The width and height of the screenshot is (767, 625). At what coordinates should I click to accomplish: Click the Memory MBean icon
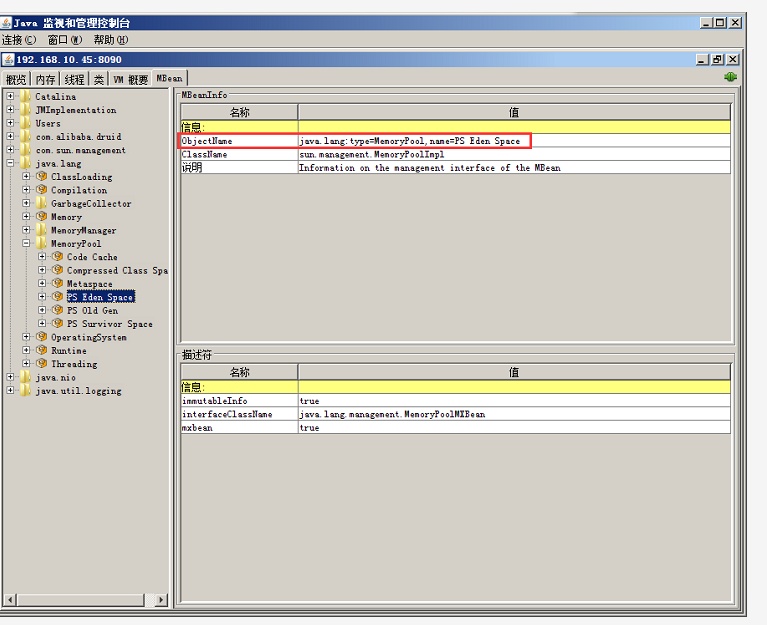(42, 217)
